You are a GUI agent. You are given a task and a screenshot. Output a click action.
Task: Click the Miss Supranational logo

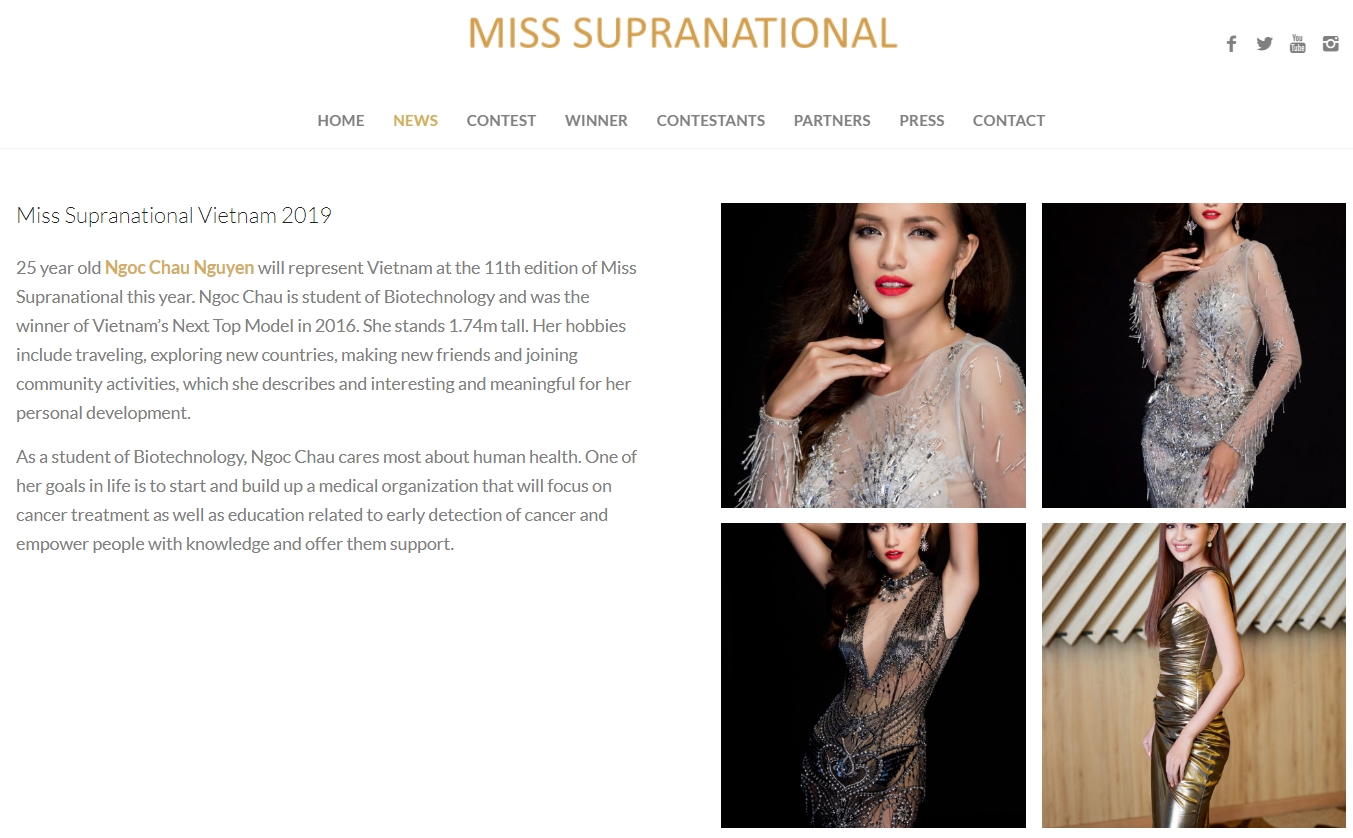click(683, 33)
